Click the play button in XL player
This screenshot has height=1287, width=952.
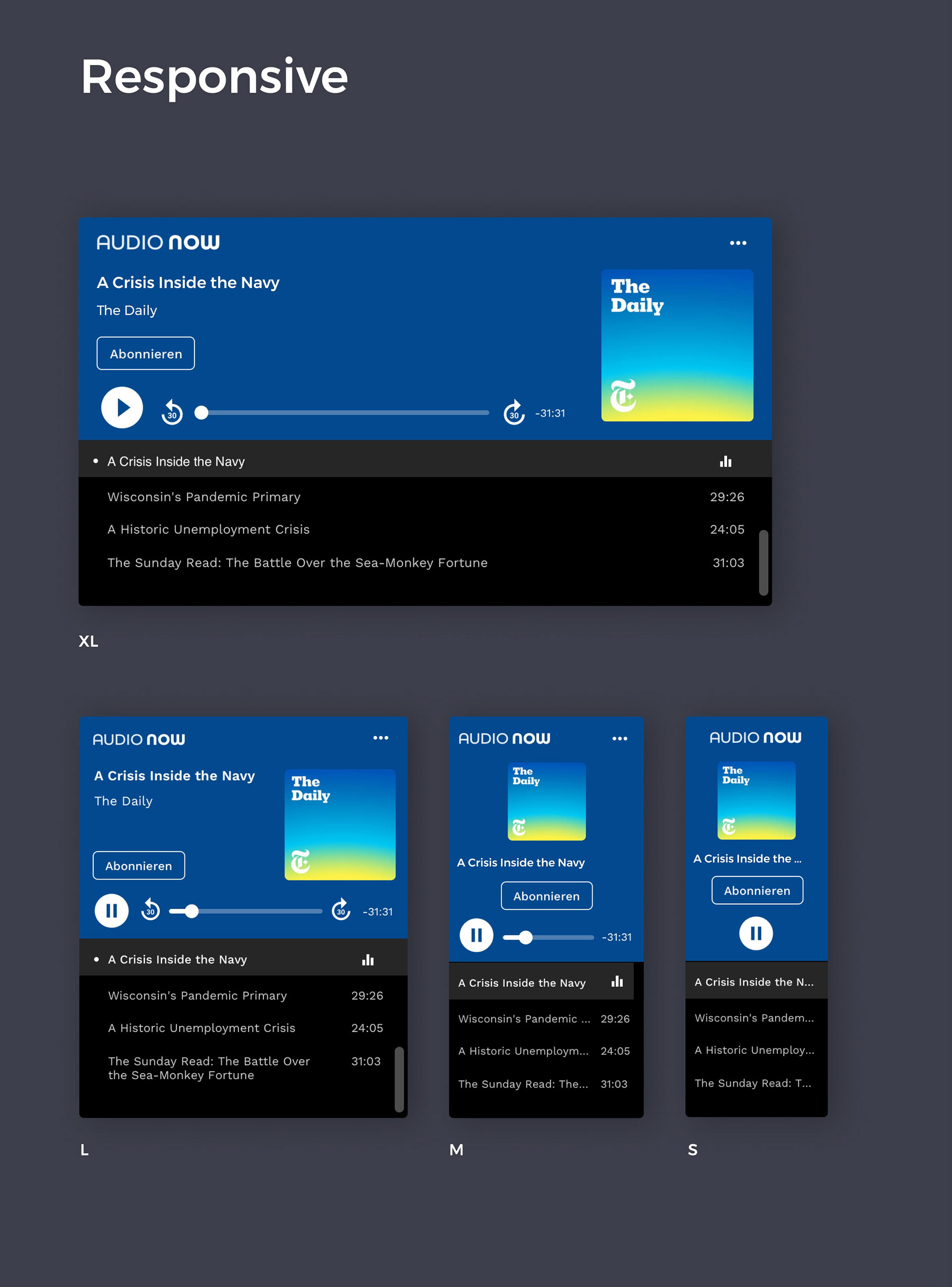(x=122, y=408)
